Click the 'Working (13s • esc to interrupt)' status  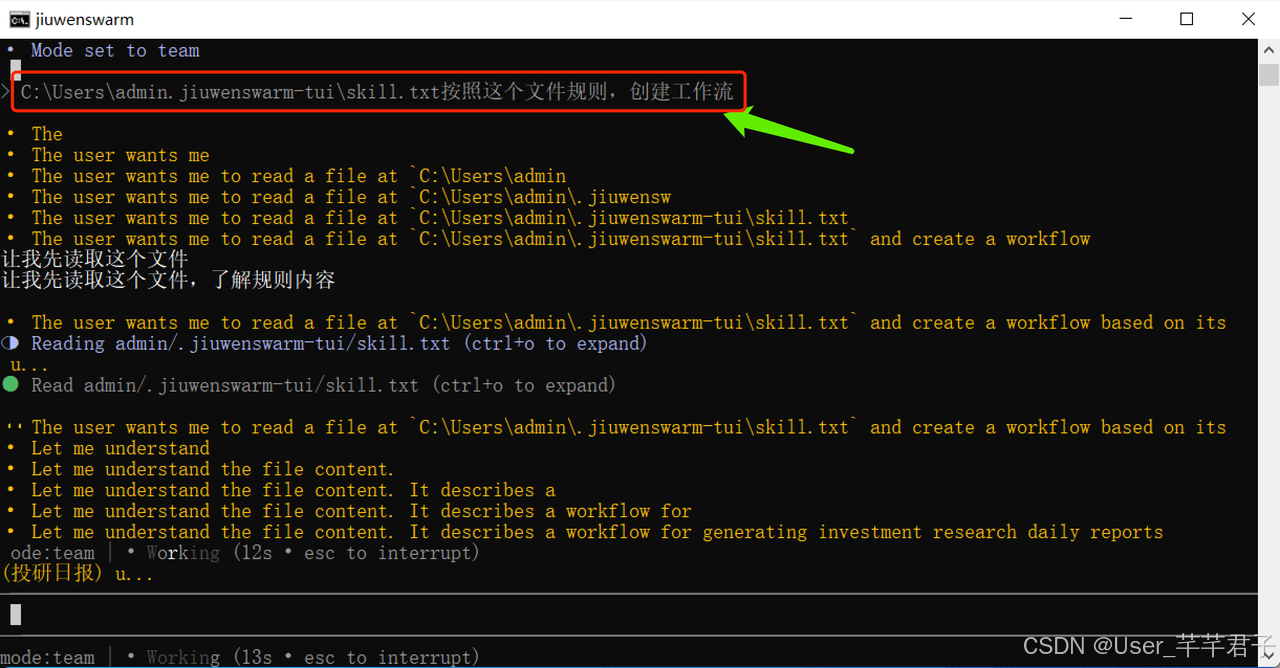(x=313, y=657)
